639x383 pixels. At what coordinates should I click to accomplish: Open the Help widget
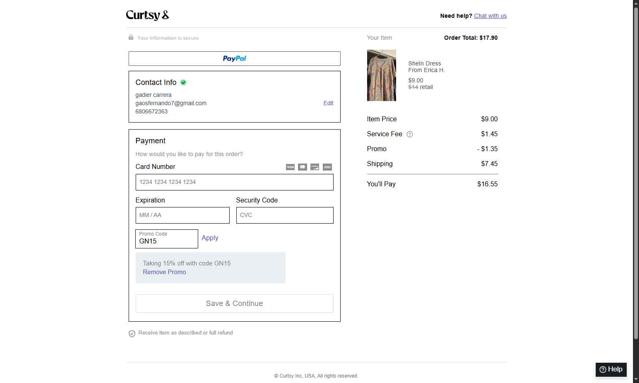pos(611,370)
